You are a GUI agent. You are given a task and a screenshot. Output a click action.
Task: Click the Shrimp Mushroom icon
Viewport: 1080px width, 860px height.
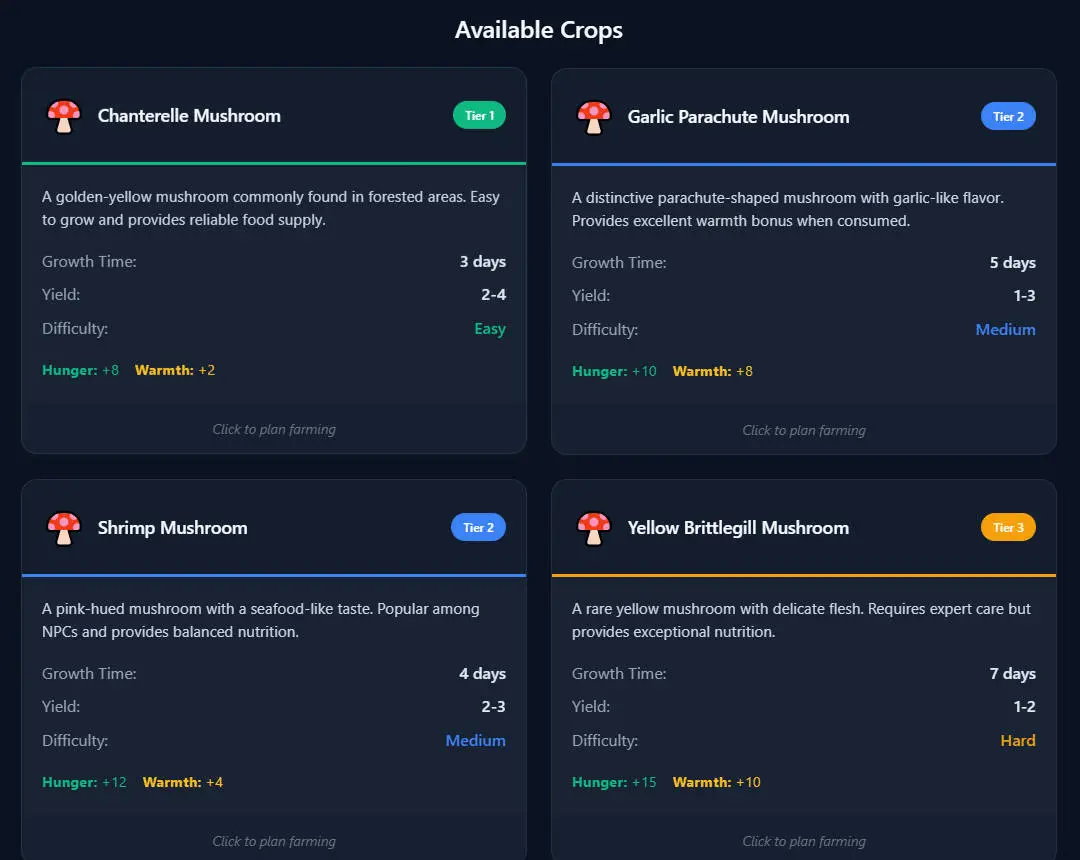tap(64, 528)
